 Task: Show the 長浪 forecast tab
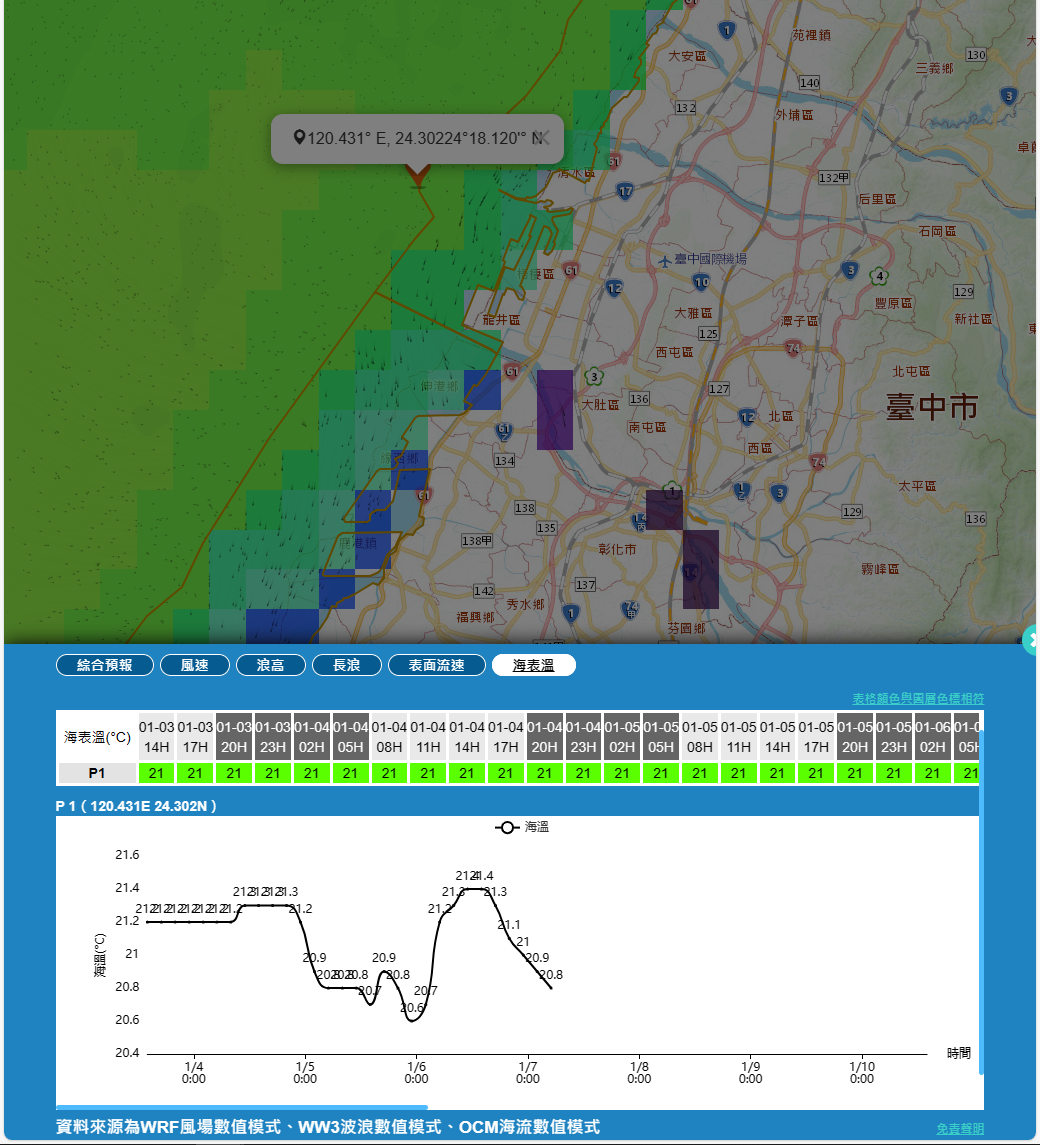(347, 665)
